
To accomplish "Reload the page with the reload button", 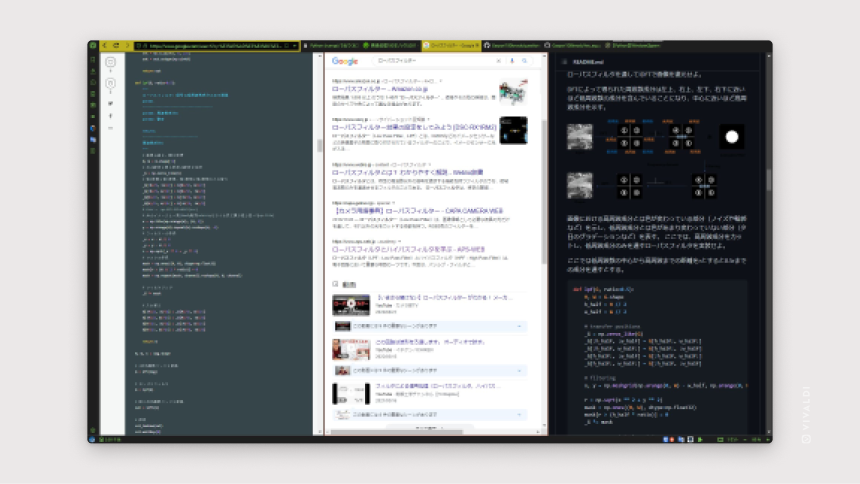I will pos(116,46).
